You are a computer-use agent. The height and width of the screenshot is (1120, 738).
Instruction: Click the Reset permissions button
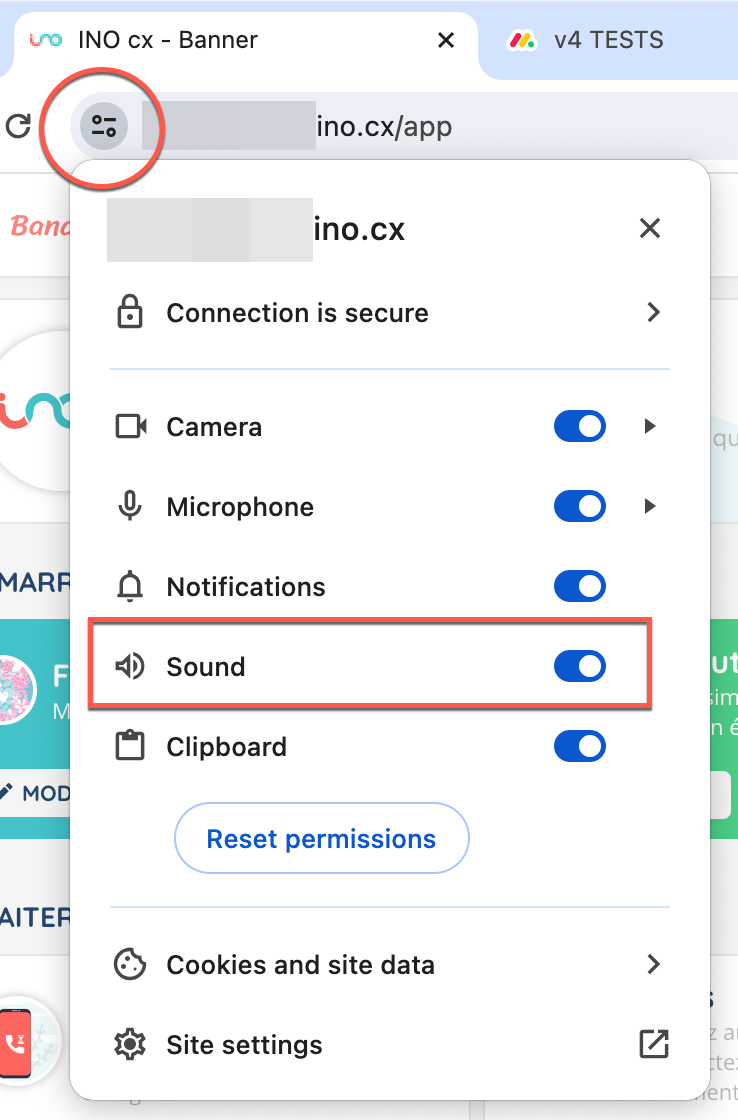click(321, 838)
